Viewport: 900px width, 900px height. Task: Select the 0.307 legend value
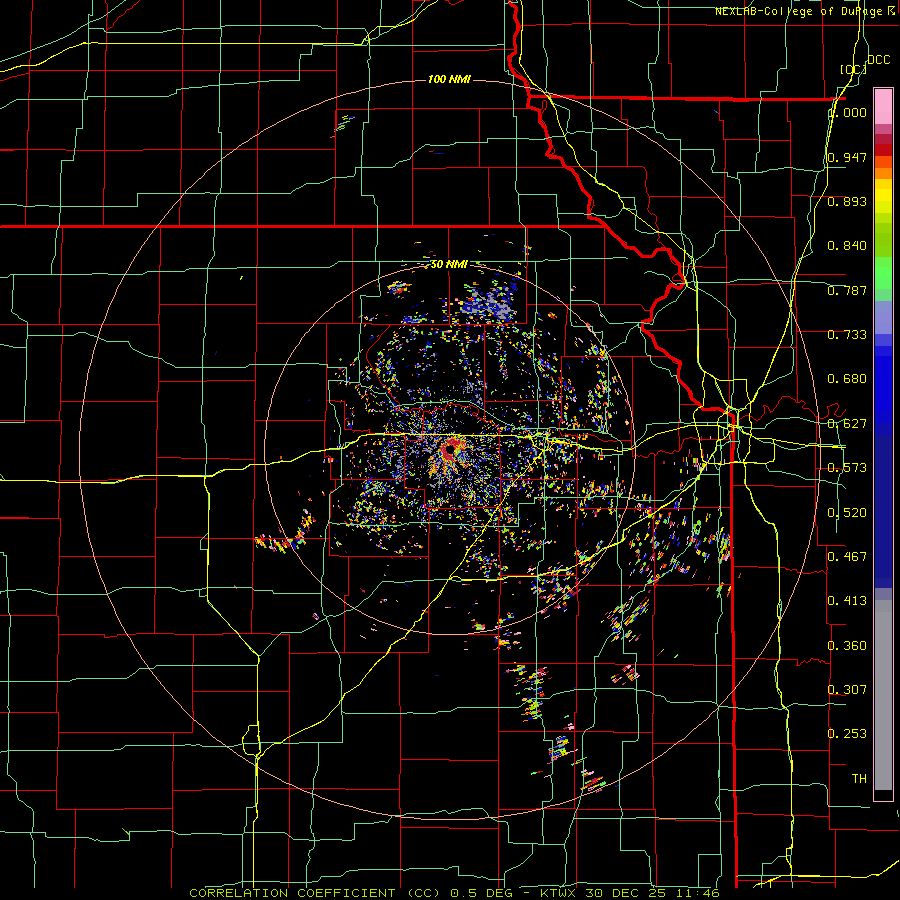point(847,690)
